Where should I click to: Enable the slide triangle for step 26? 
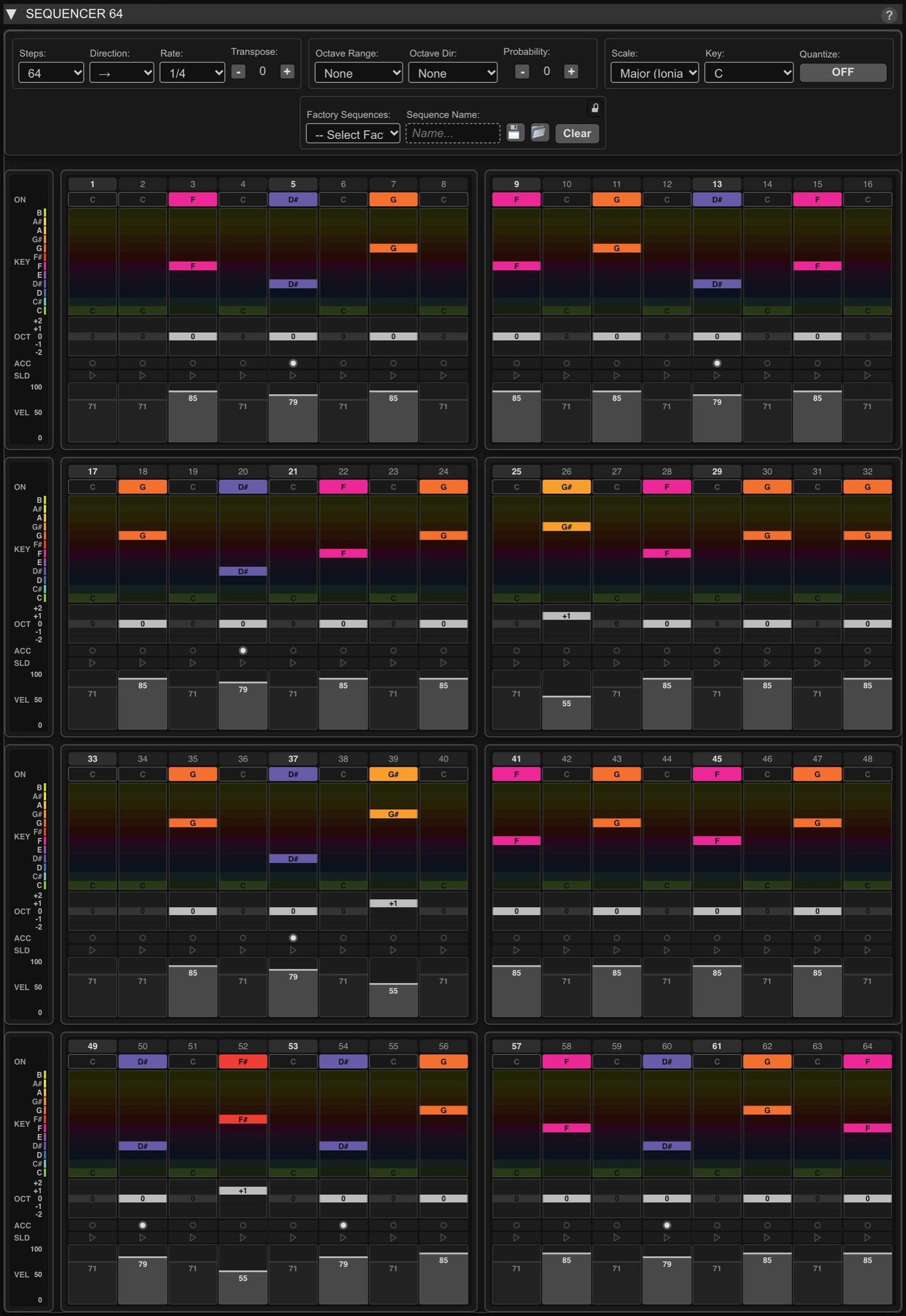pos(567,663)
